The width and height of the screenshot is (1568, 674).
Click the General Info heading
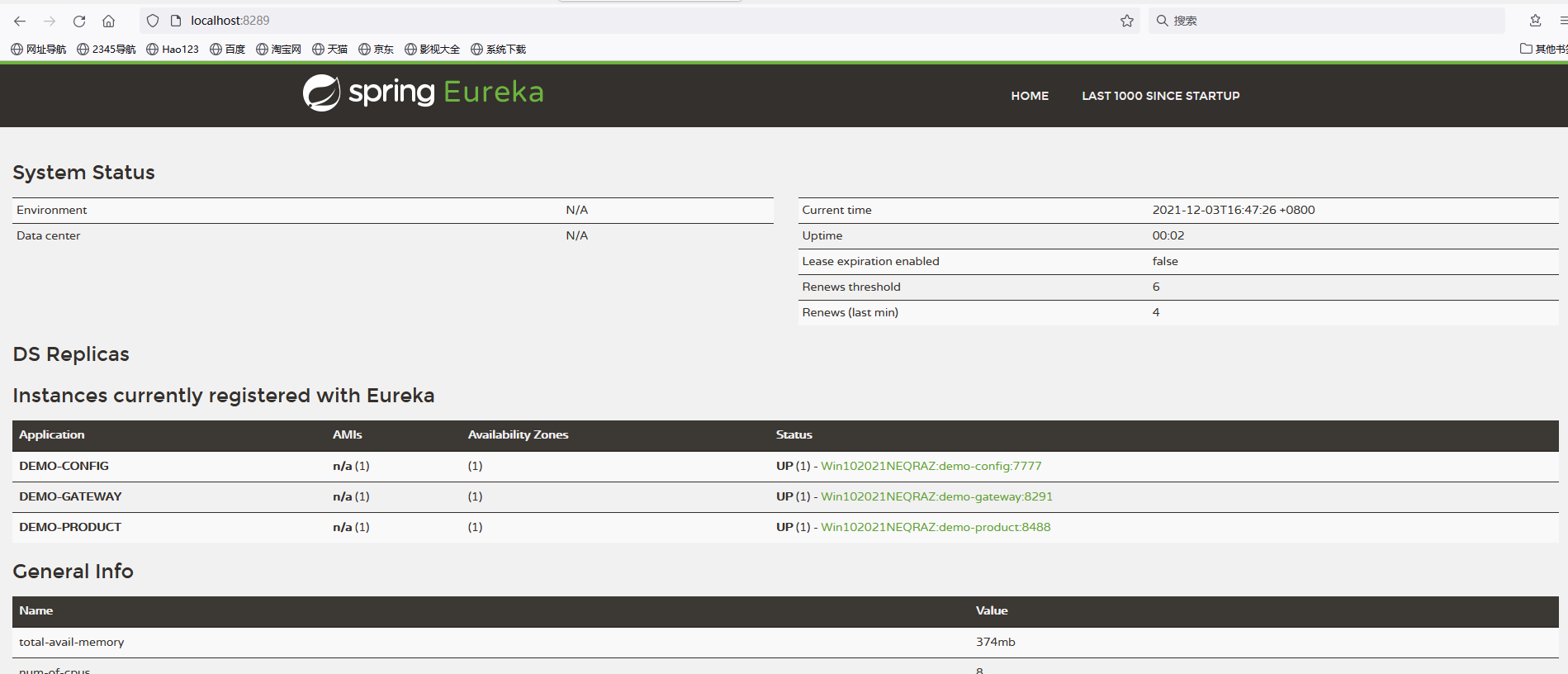(x=73, y=572)
